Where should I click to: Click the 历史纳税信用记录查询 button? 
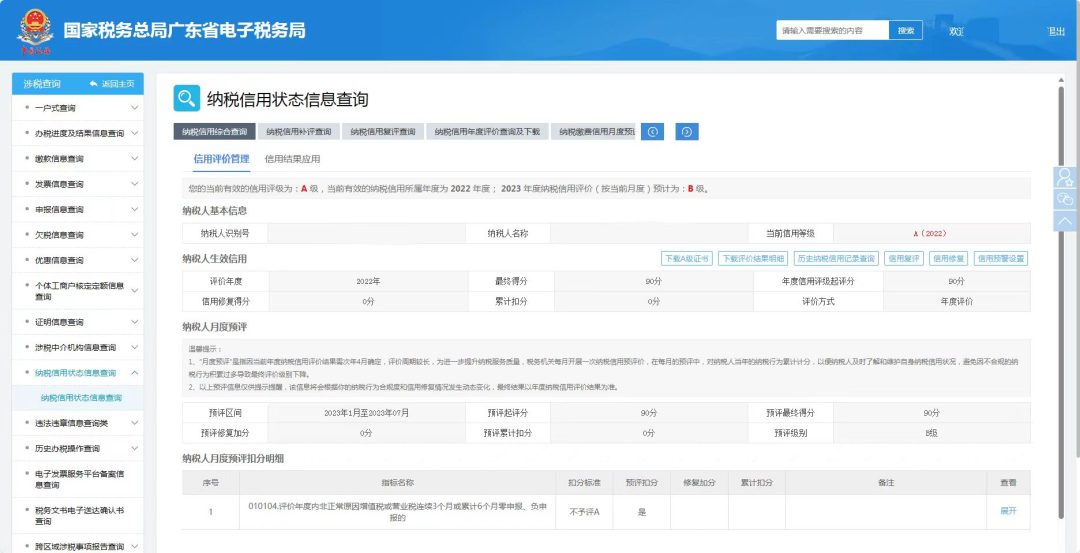tap(835, 259)
